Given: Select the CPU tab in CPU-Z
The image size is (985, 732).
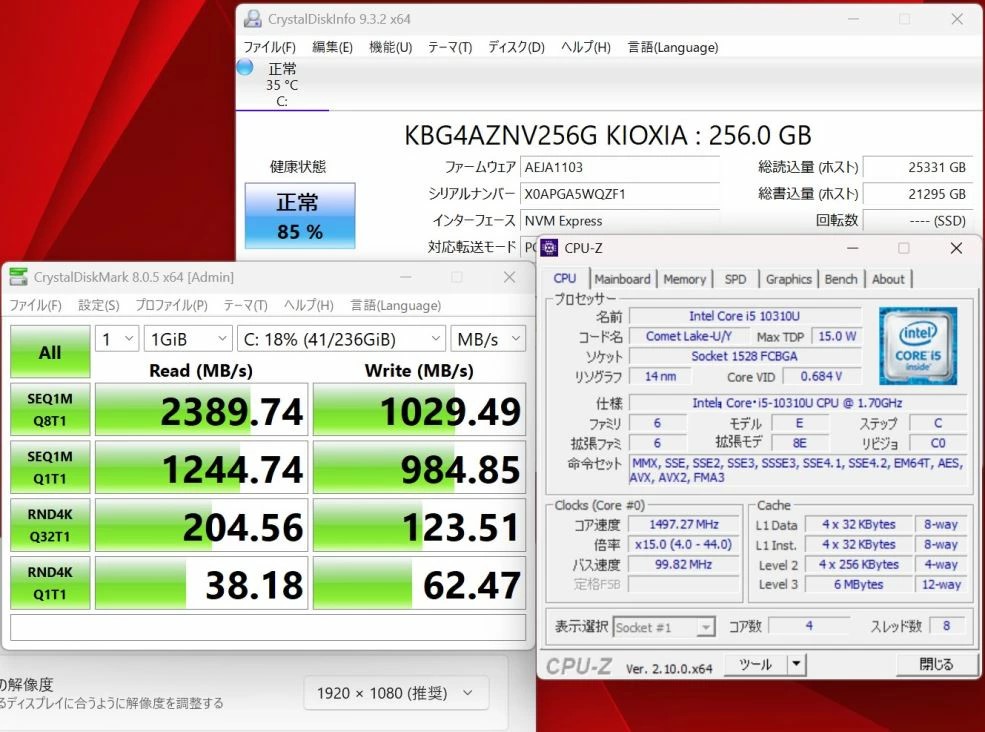Looking at the screenshot, I should coord(564,278).
